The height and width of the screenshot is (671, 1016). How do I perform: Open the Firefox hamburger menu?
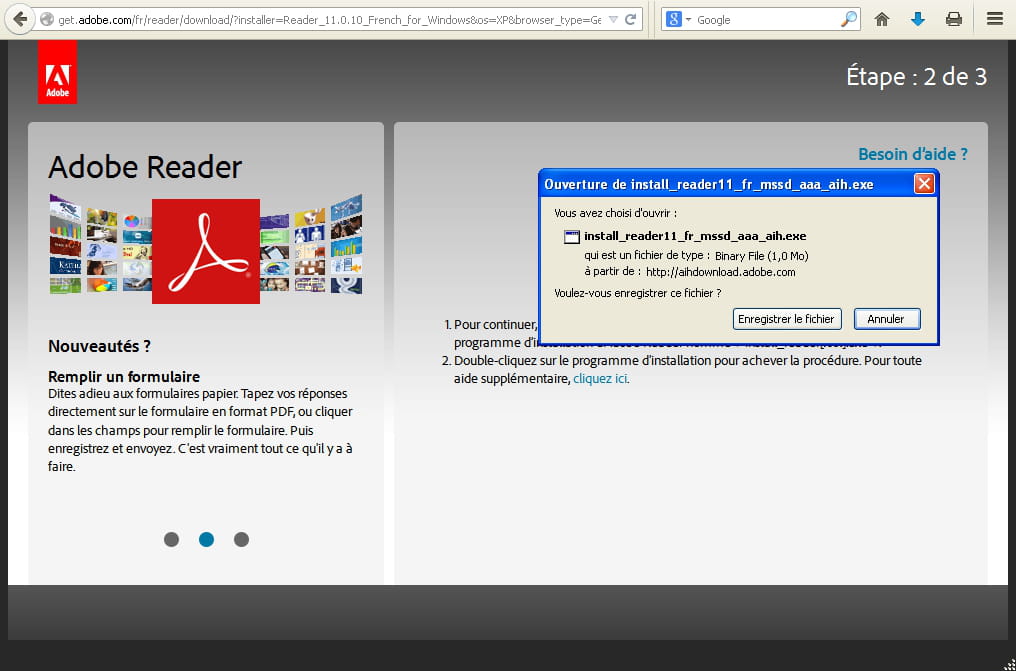tap(995, 19)
